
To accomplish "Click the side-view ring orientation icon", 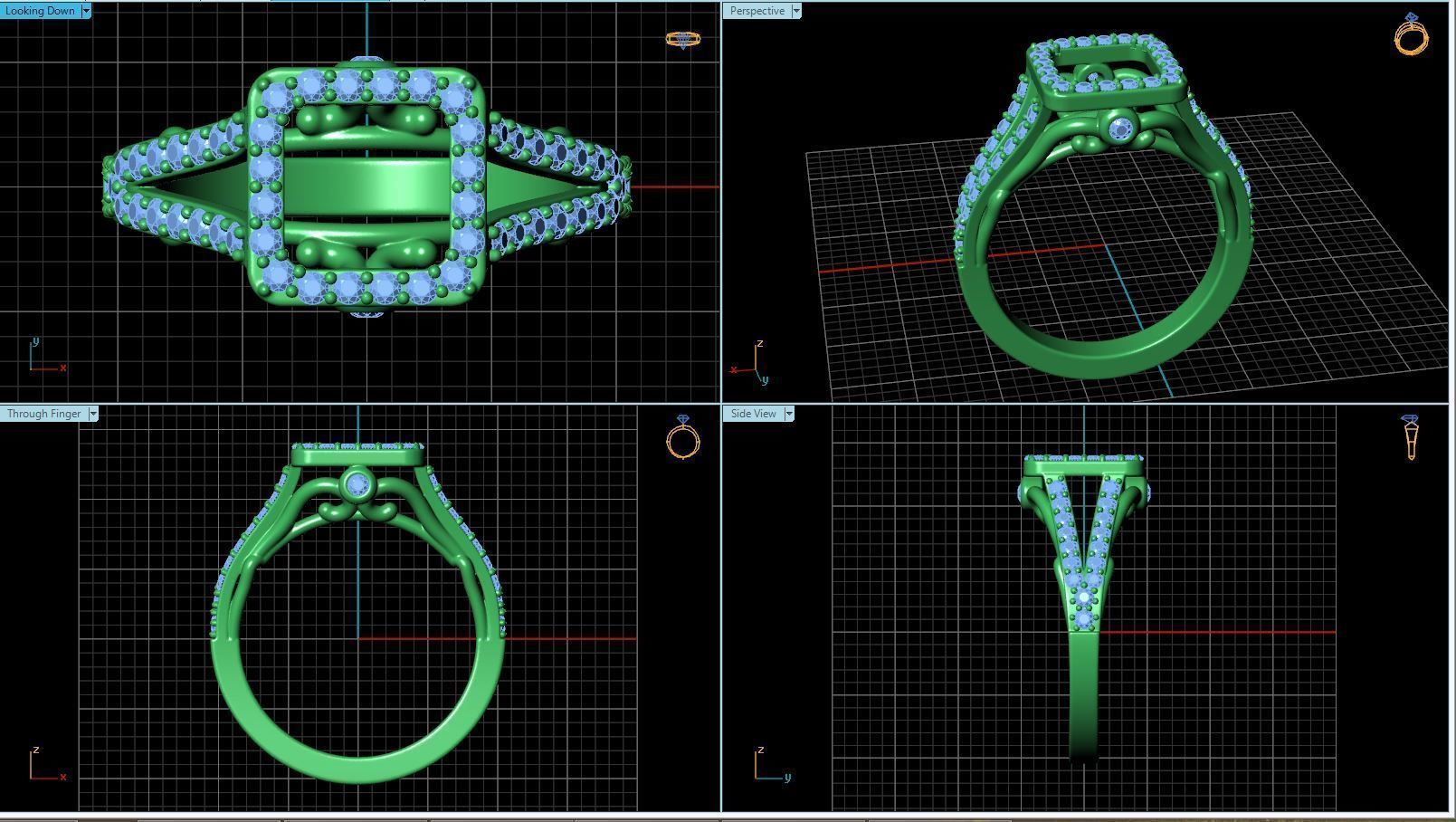I will coord(1411,437).
